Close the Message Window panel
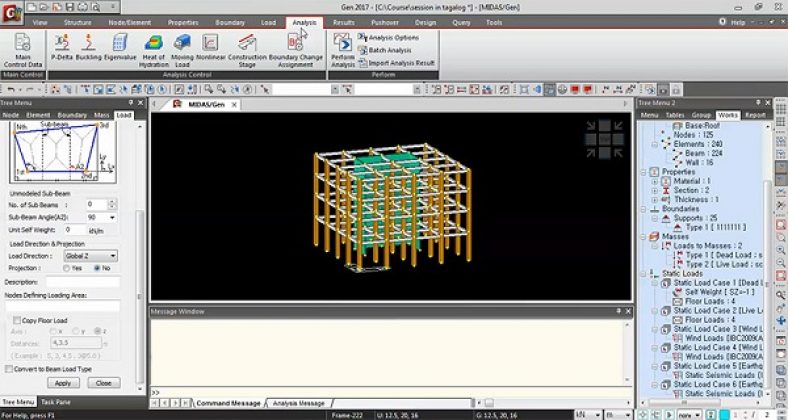 [628, 311]
